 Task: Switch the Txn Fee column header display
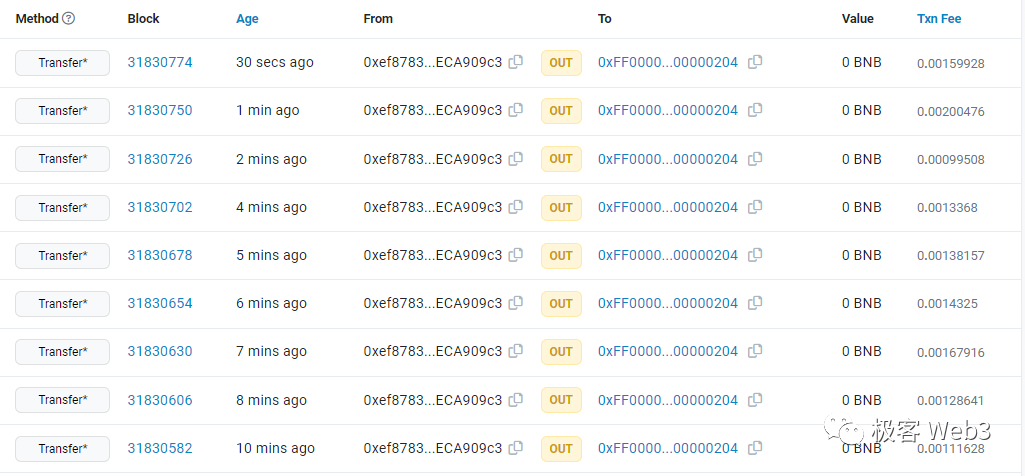point(938,19)
